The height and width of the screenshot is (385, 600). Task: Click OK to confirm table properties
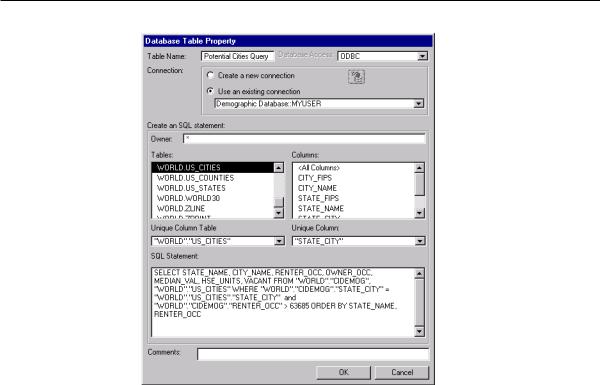click(344, 372)
